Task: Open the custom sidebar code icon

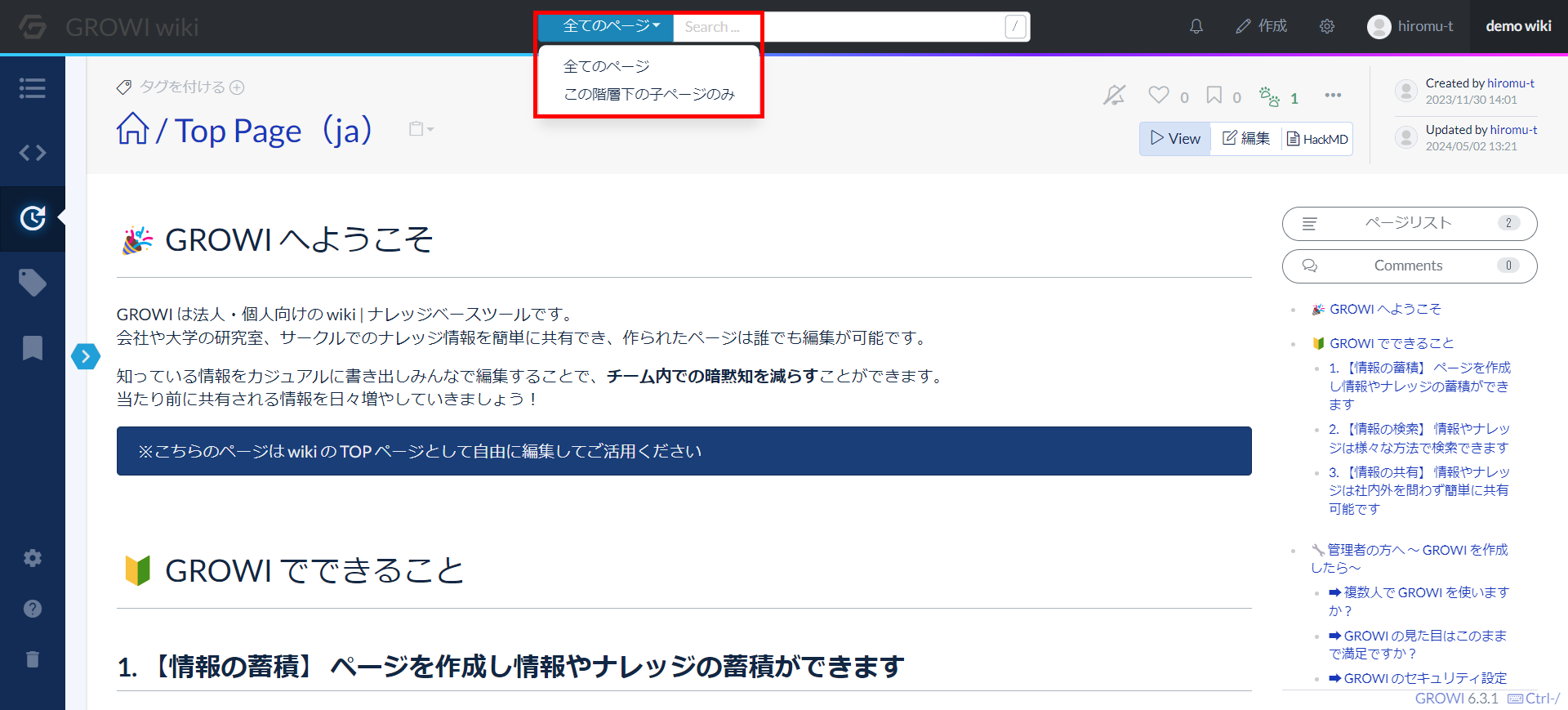Action: tap(33, 153)
